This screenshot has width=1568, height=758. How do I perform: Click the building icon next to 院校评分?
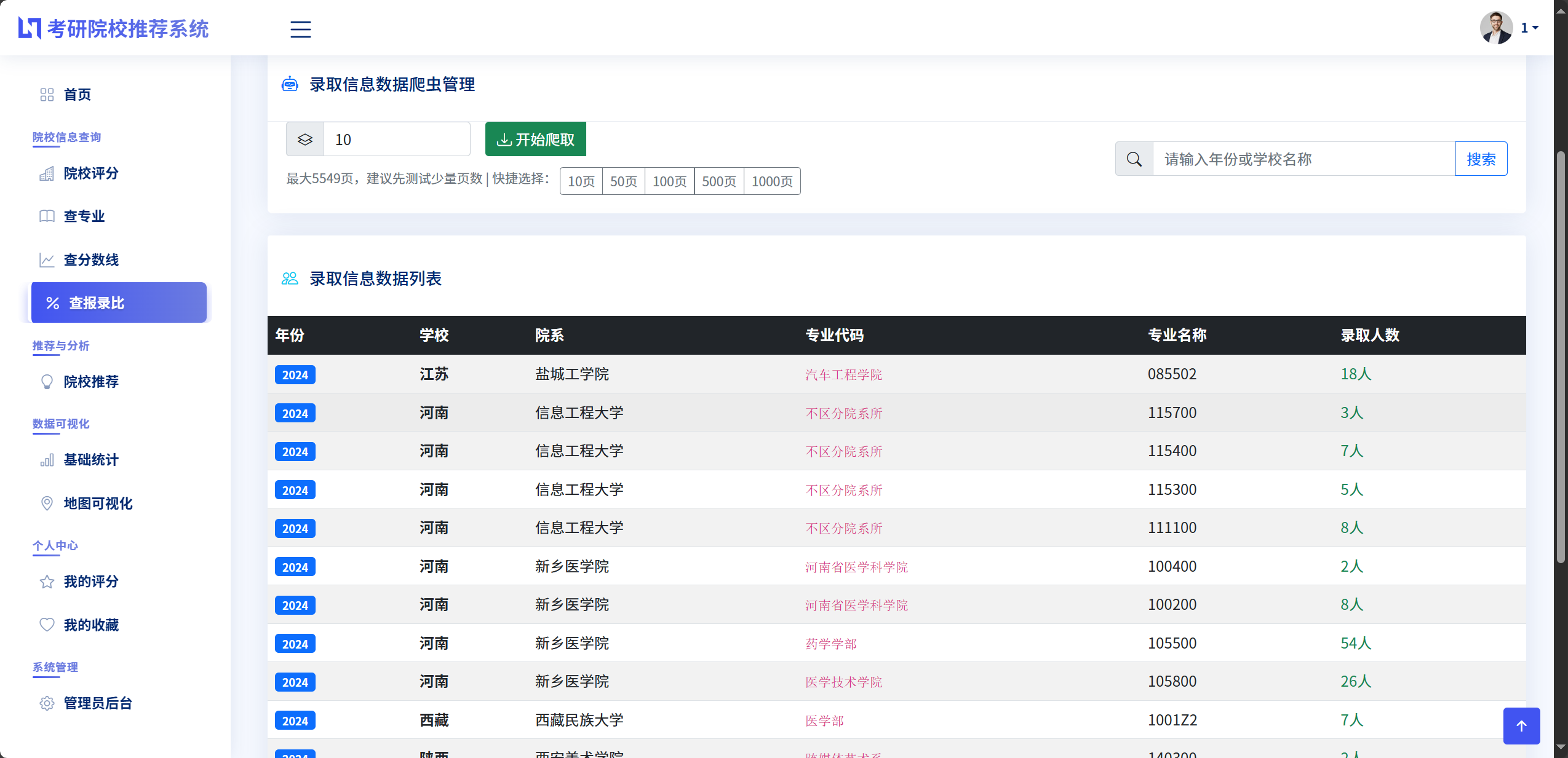[47, 173]
